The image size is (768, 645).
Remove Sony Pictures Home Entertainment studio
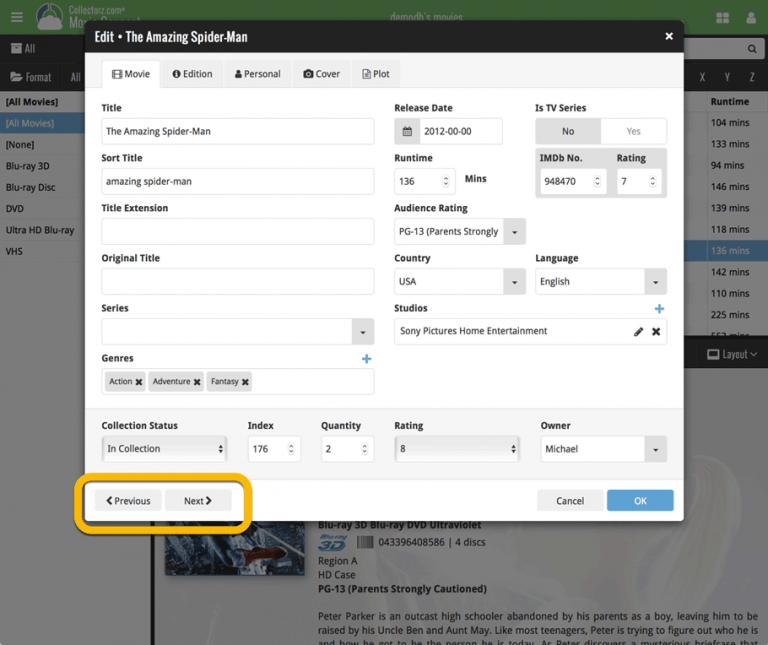(656, 332)
